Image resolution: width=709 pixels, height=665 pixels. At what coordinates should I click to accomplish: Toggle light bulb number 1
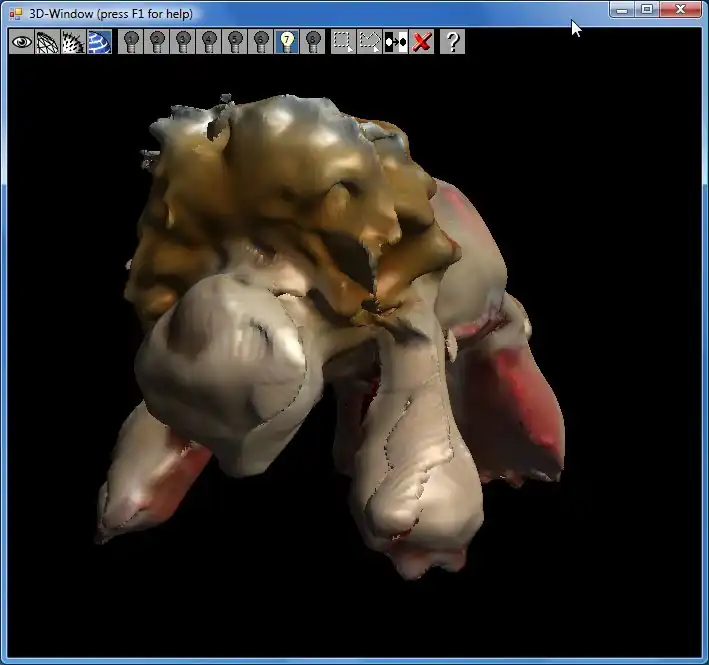pyautogui.click(x=131, y=41)
